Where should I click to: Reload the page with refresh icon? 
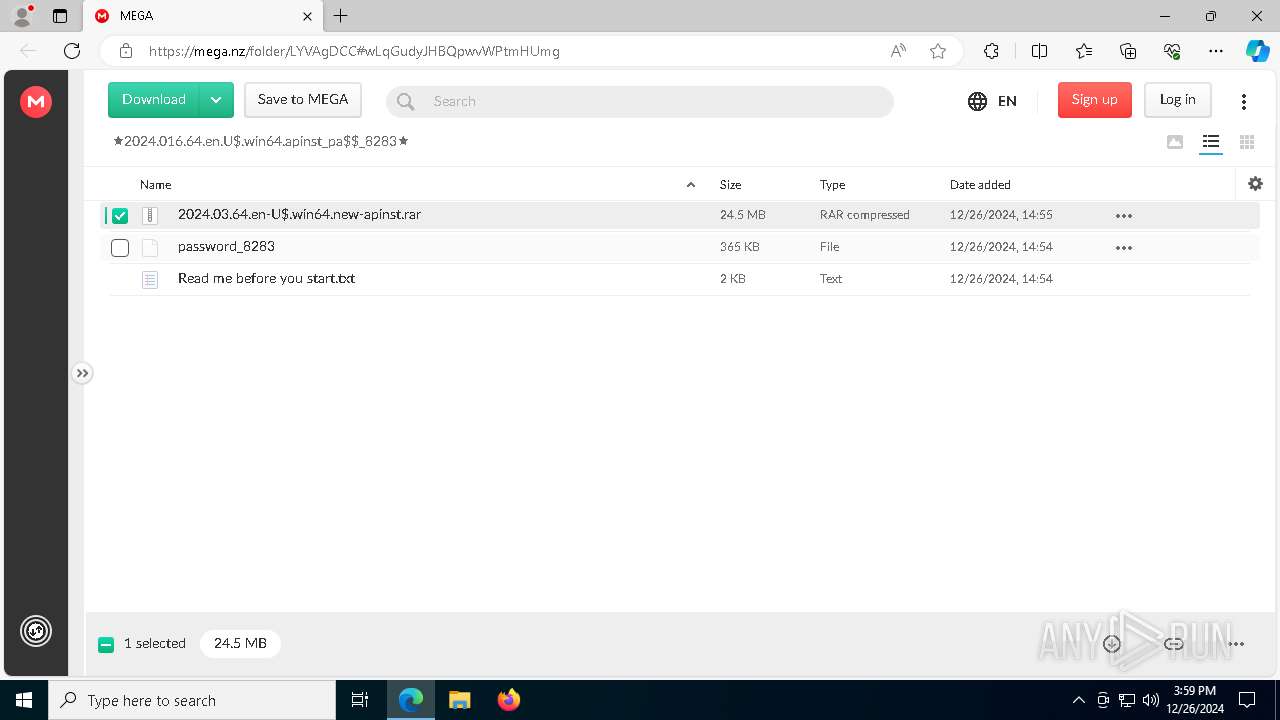coord(72,51)
